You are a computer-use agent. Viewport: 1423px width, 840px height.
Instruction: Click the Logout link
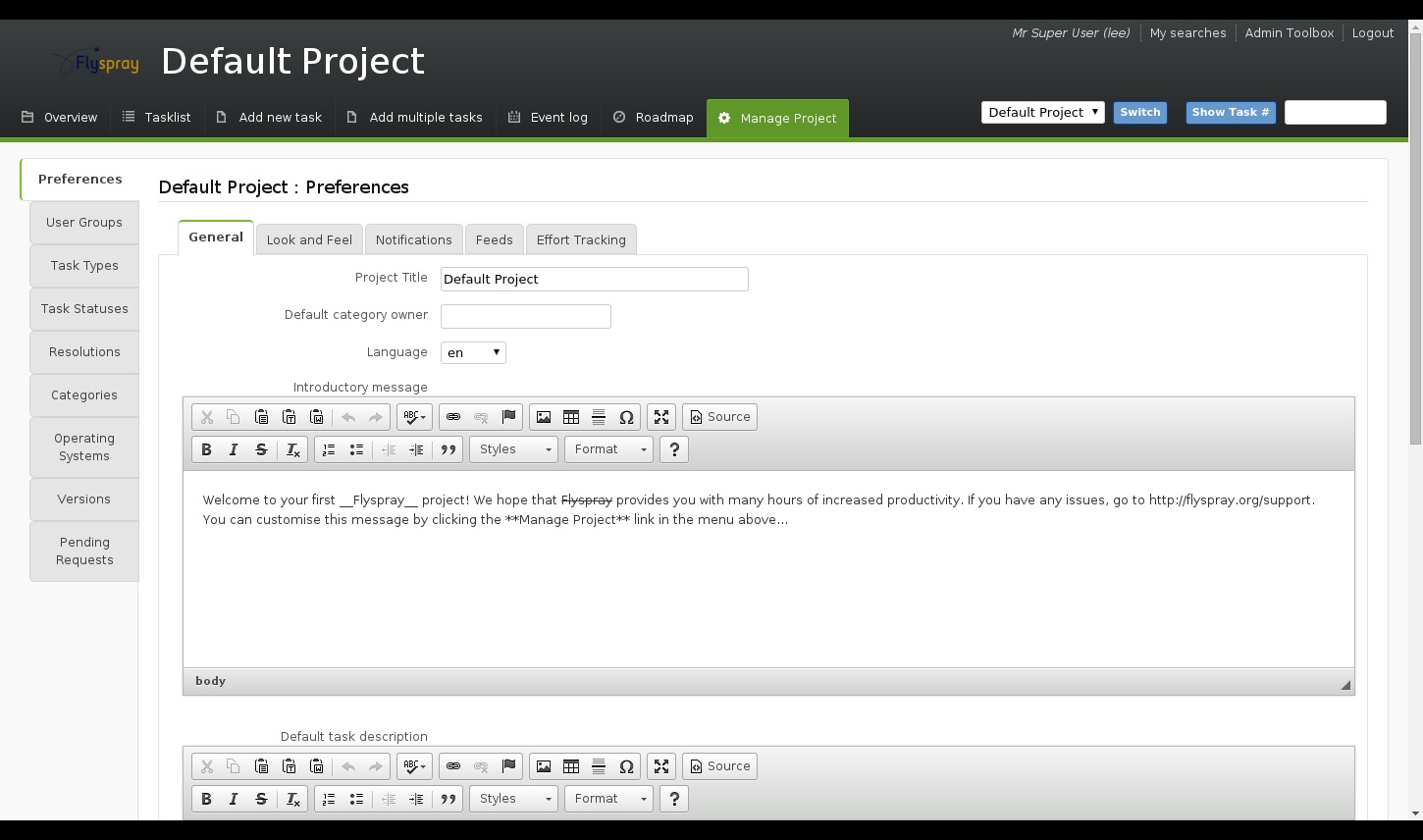[x=1373, y=32]
